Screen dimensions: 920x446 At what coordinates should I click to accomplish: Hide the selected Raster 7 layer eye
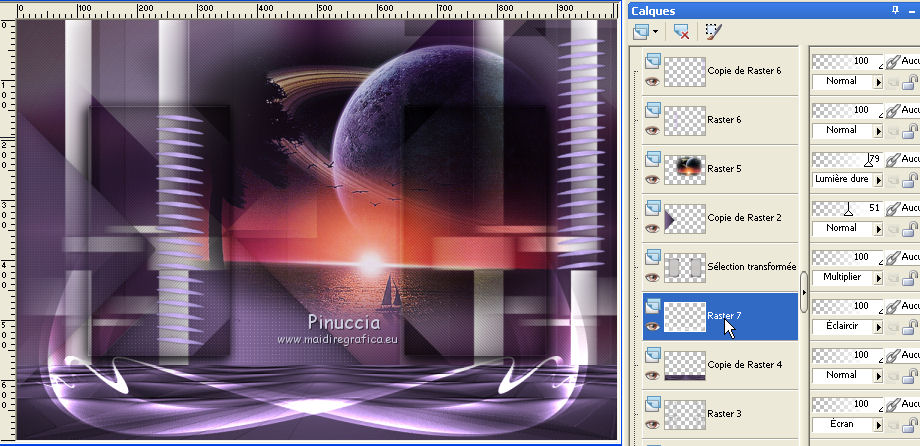coord(652,327)
